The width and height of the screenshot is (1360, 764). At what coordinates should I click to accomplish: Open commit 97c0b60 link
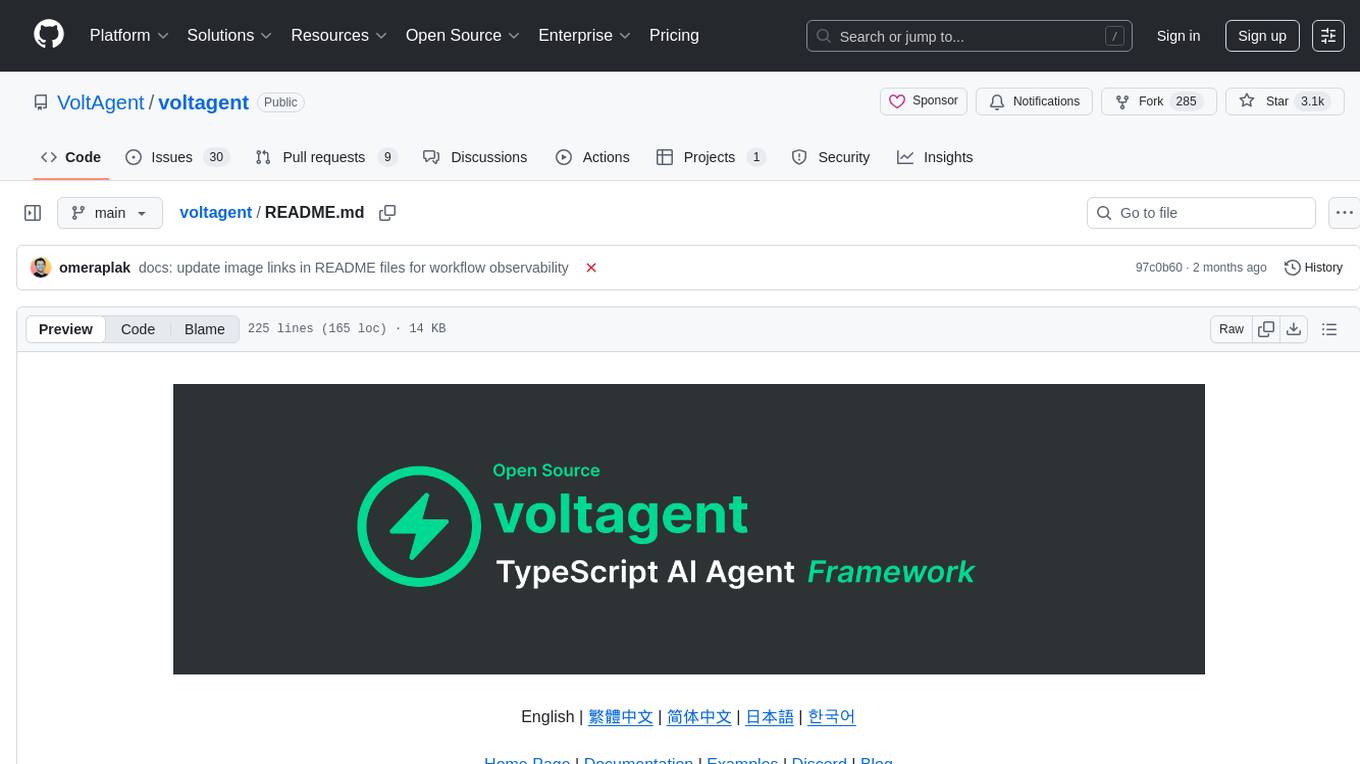(x=1158, y=268)
